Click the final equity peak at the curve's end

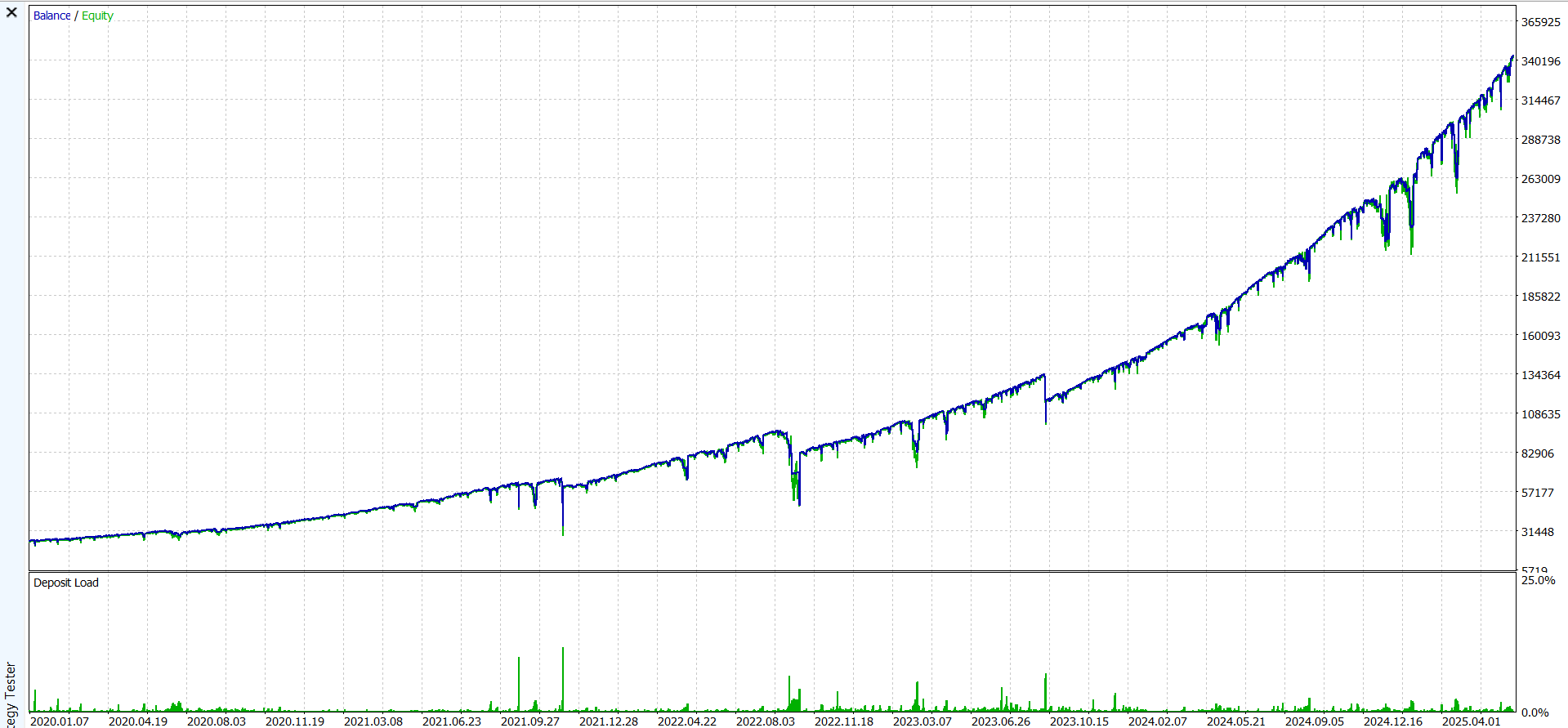coord(1512,58)
